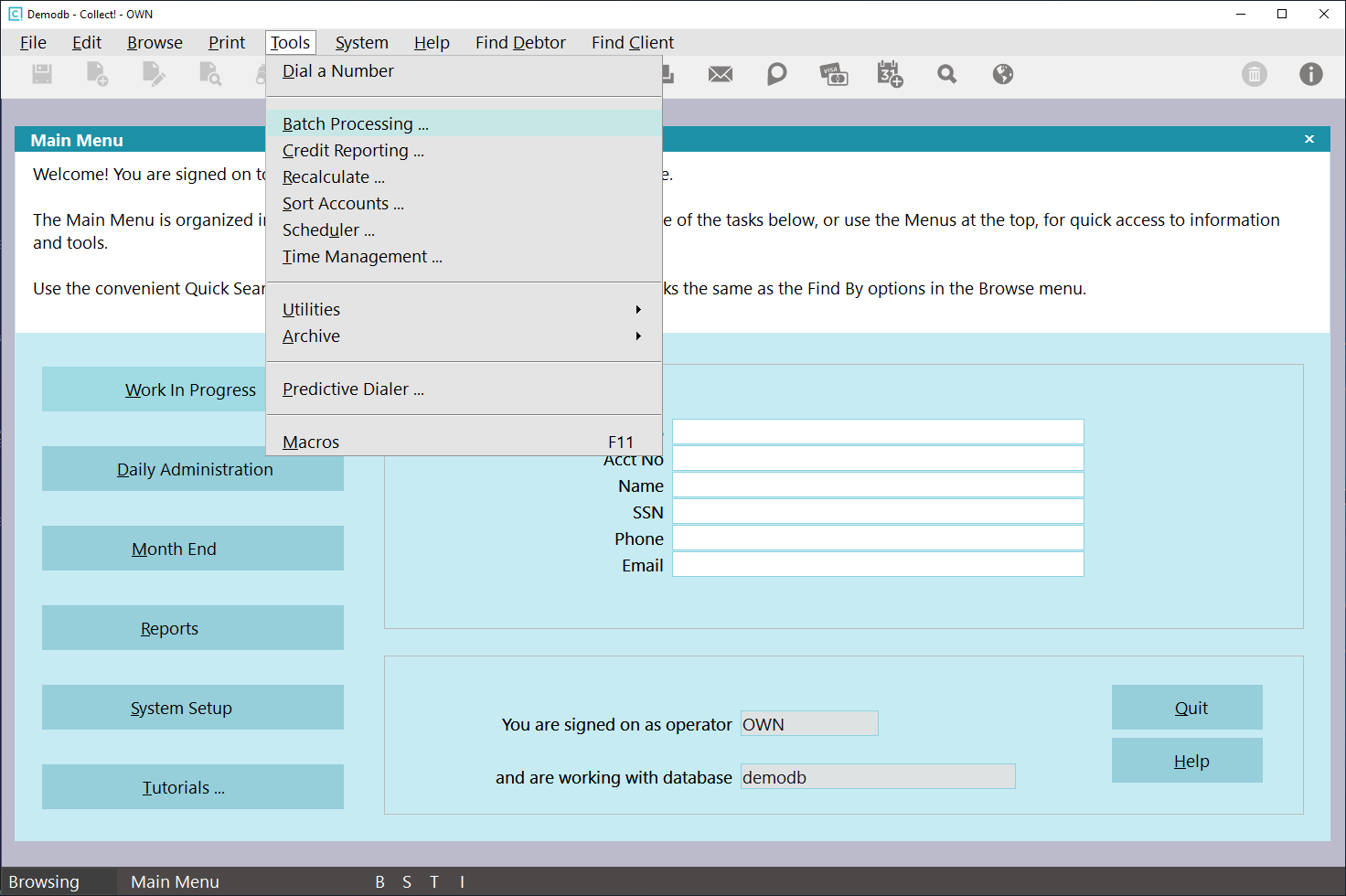Expand the Utilities submenu

pyautogui.click(x=464, y=310)
